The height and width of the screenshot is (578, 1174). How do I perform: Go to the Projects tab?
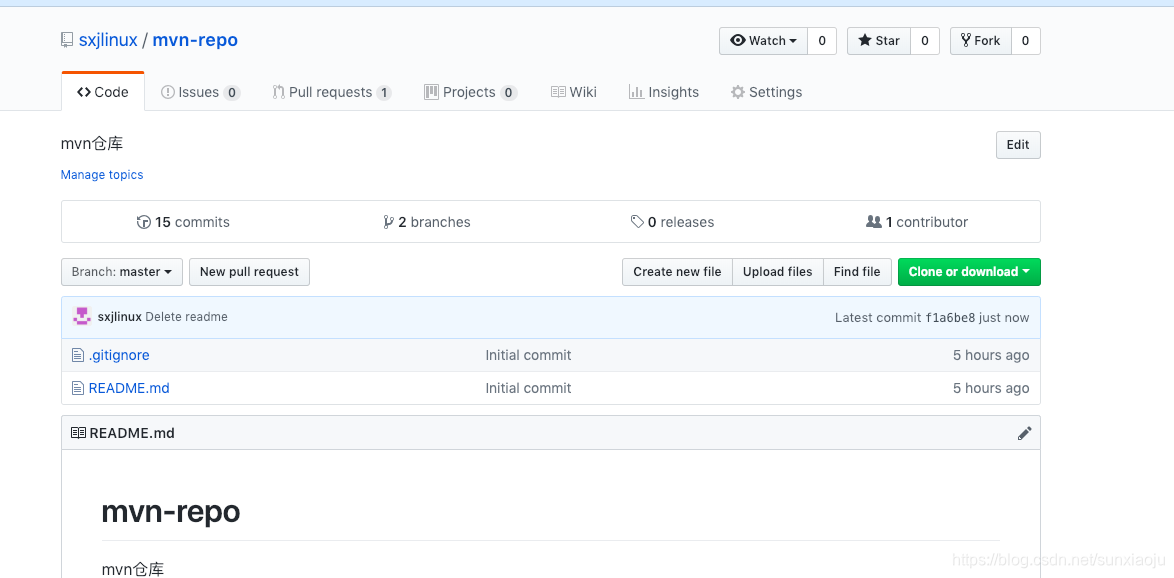[x=471, y=92]
